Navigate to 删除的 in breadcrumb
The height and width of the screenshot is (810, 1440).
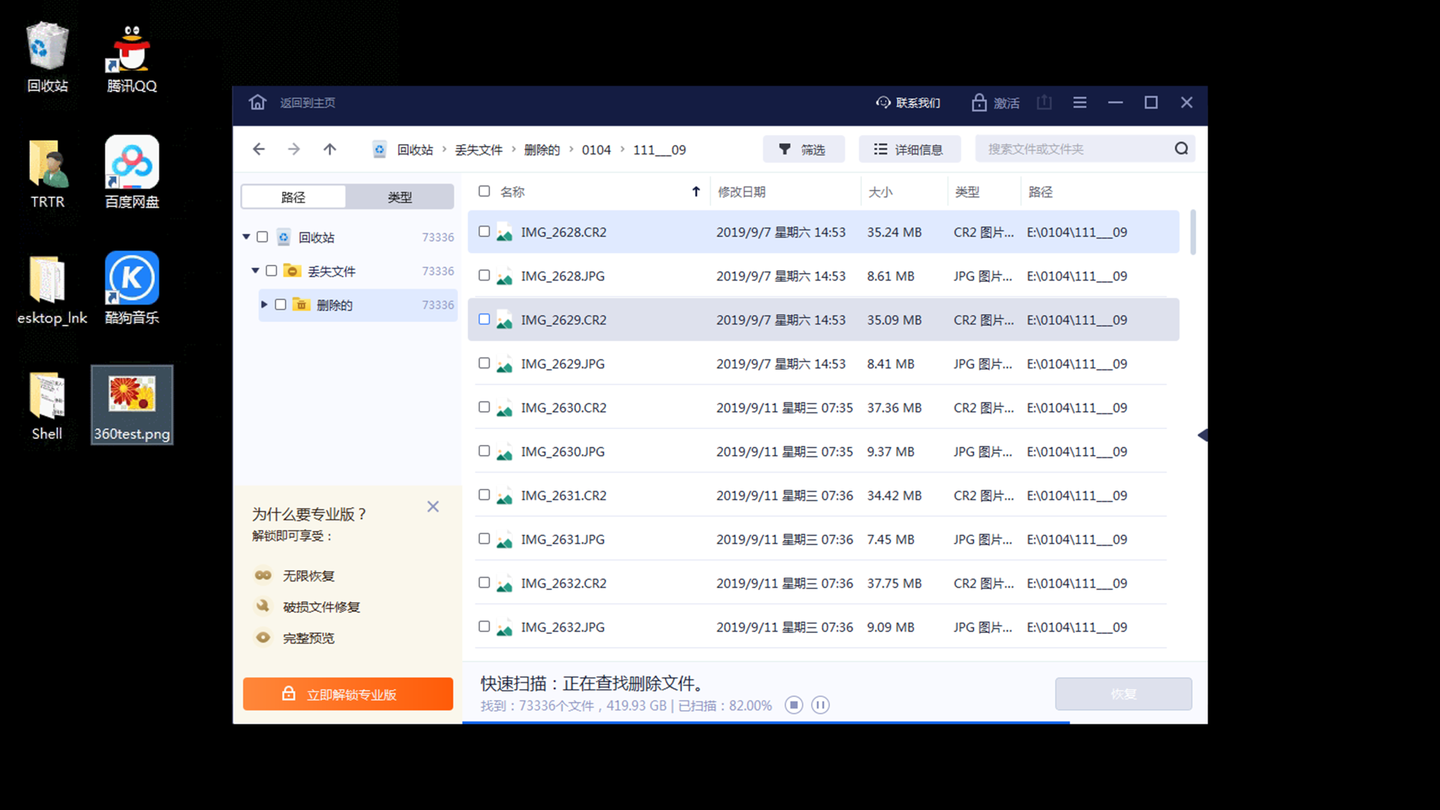tap(542, 150)
